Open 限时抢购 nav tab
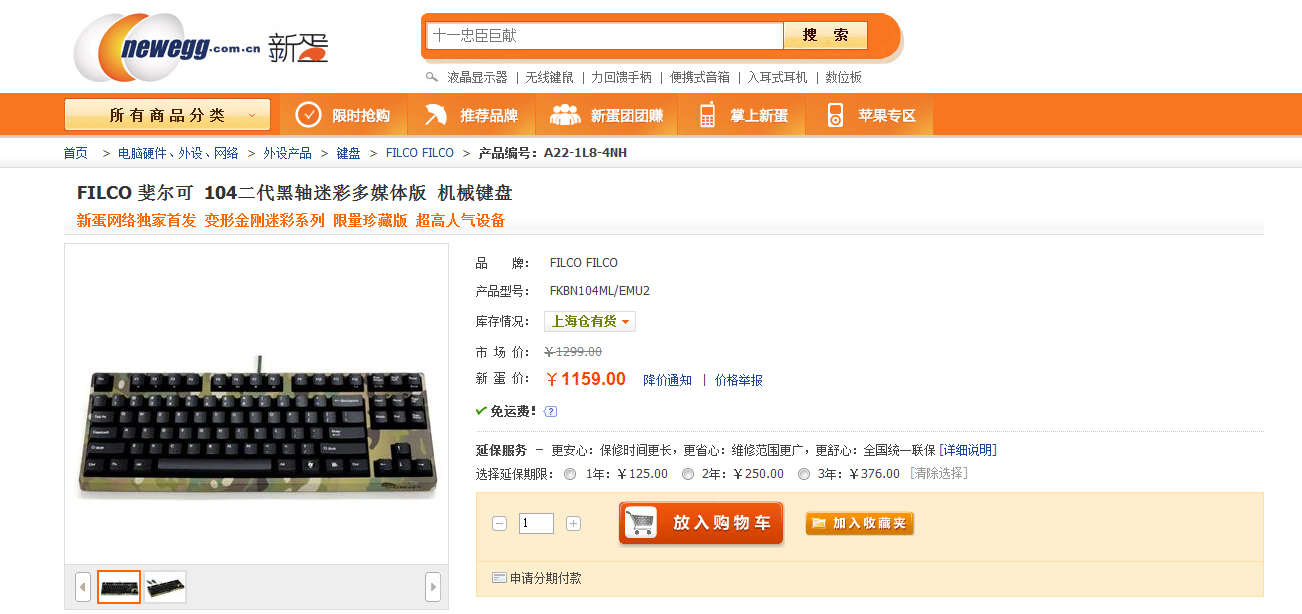Viewport: 1302px width, 614px height. 343,115
